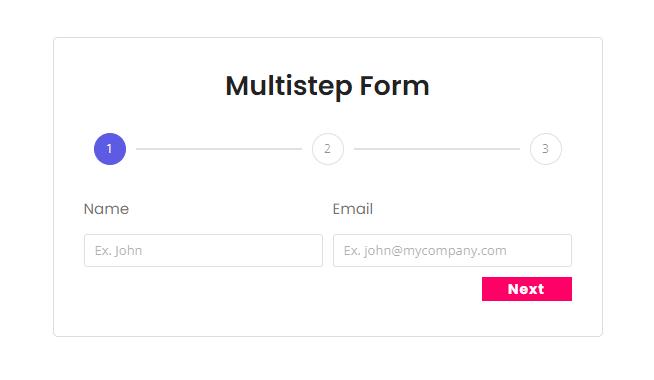Screen dimensions: 654x380
Task: Select the word Form in the title
Action: point(394,86)
